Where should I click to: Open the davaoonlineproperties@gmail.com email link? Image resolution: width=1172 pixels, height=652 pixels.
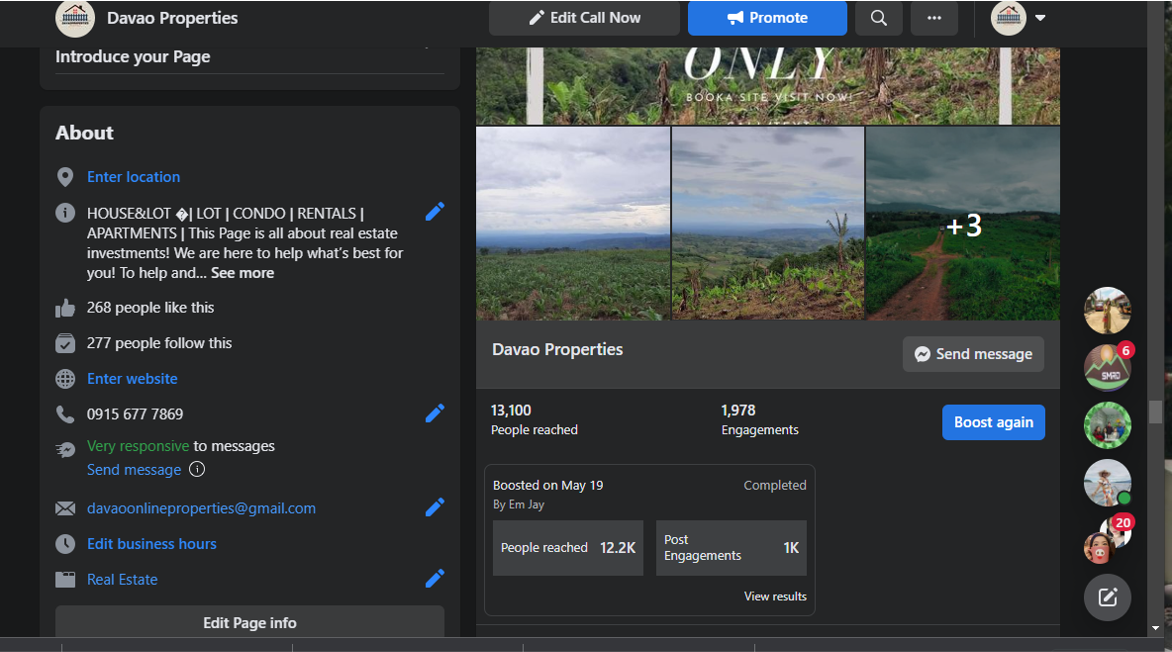(x=201, y=508)
